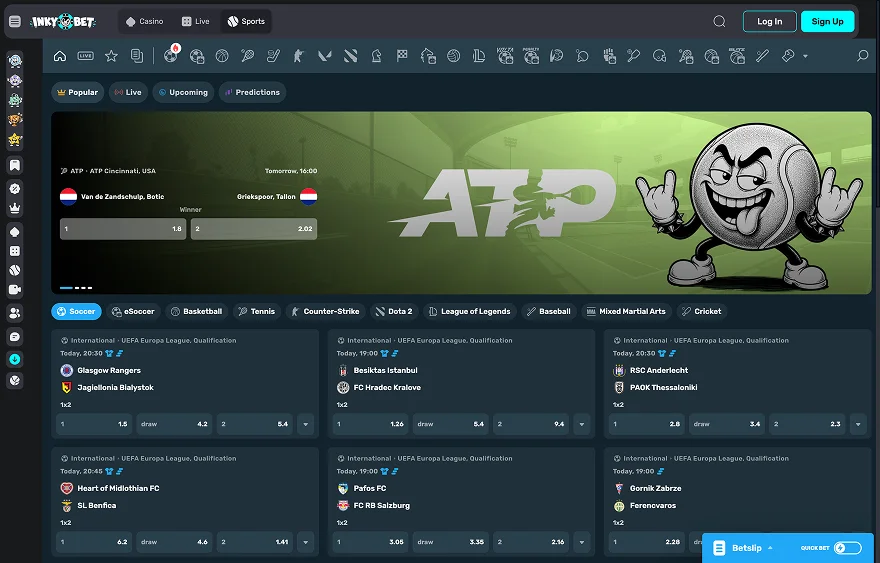Click the Log In button
Viewport: 880px width, 563px height.
click(x=769, y=21)
